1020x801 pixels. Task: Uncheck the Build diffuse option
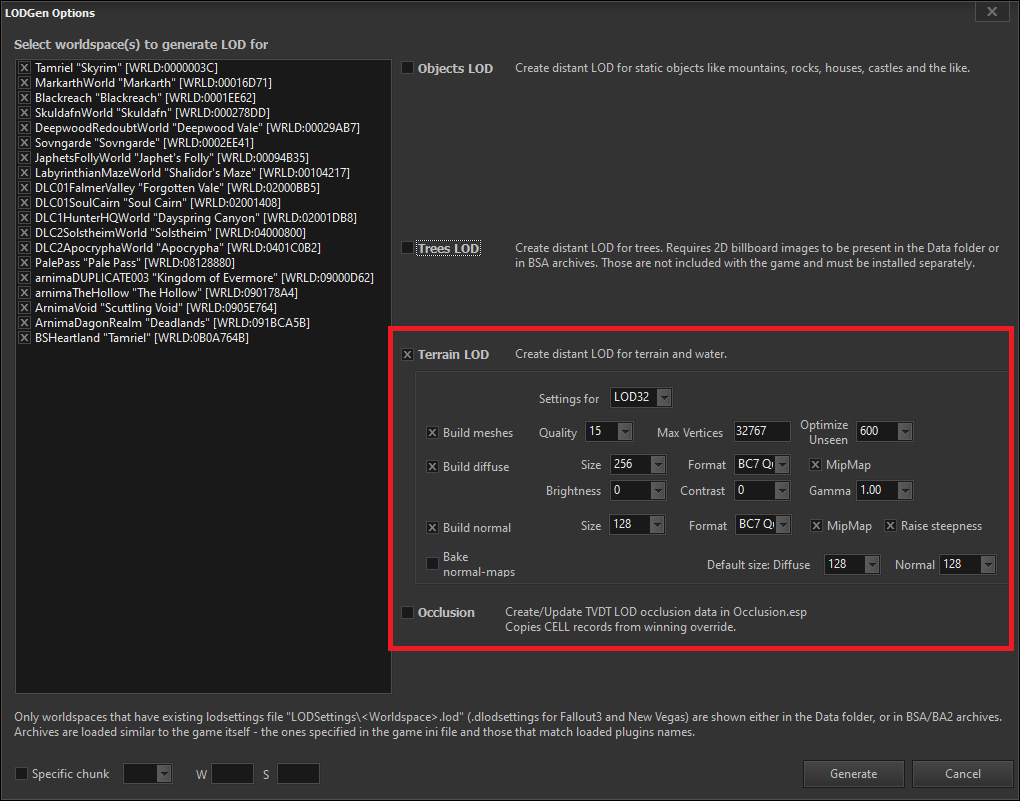pyautogui.click(x=432, y=467)
